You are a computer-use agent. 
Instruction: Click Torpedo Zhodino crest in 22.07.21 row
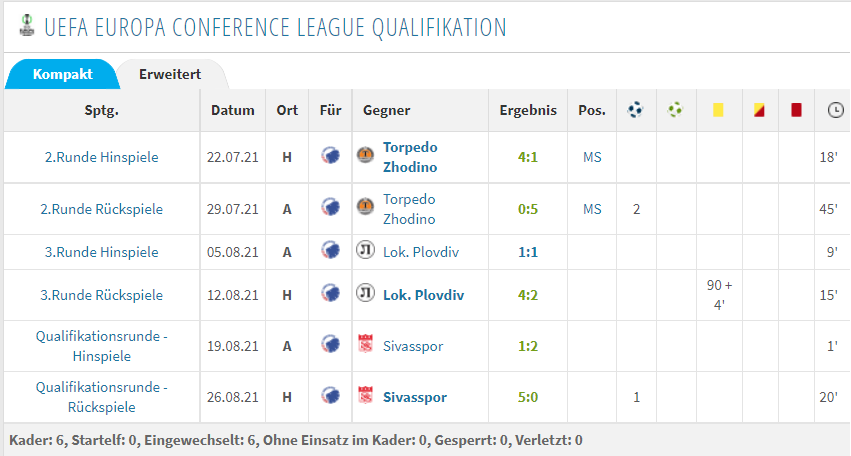[x=365, y=155]
